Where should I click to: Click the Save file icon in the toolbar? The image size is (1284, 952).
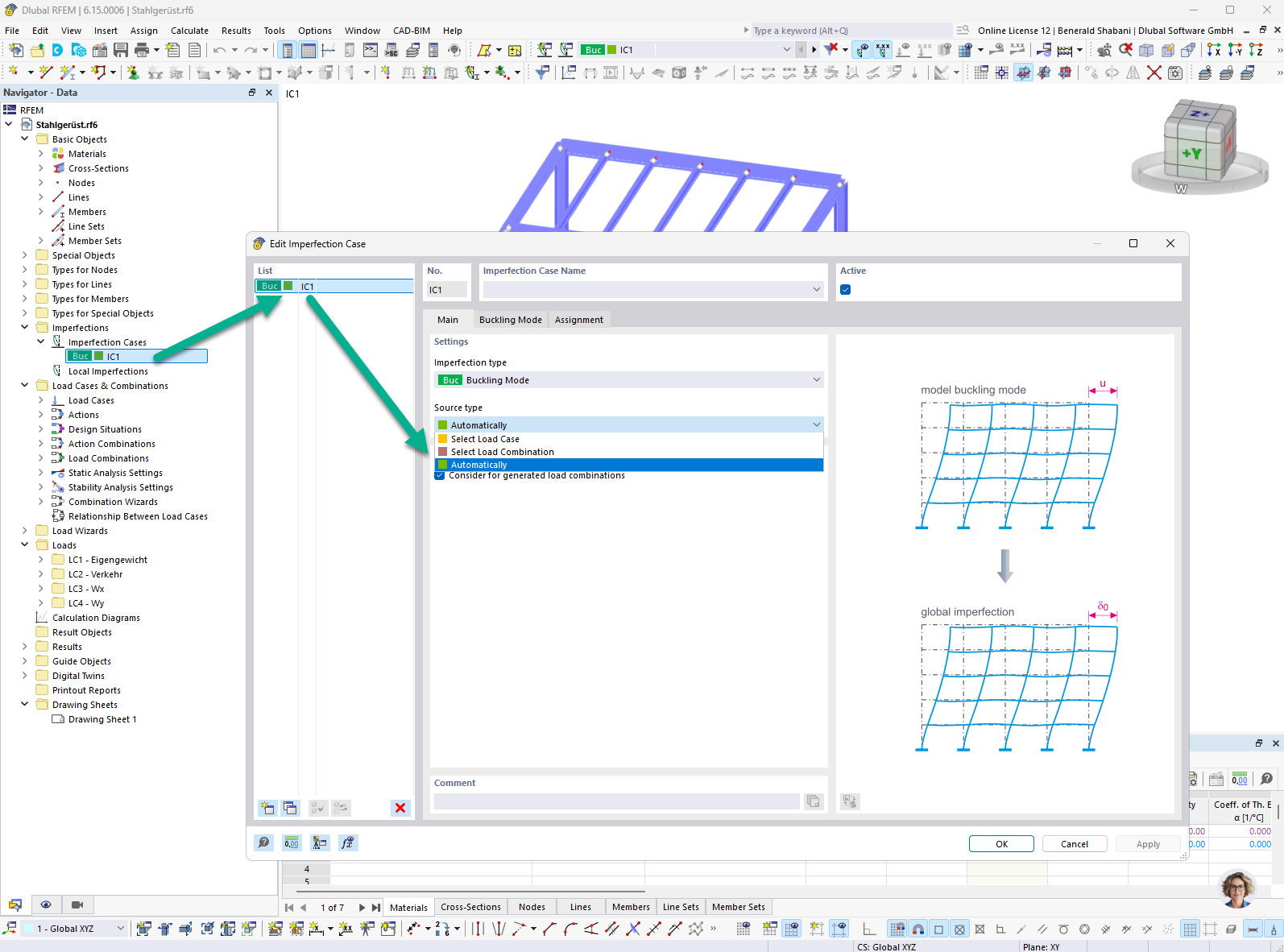coord(121,50)
